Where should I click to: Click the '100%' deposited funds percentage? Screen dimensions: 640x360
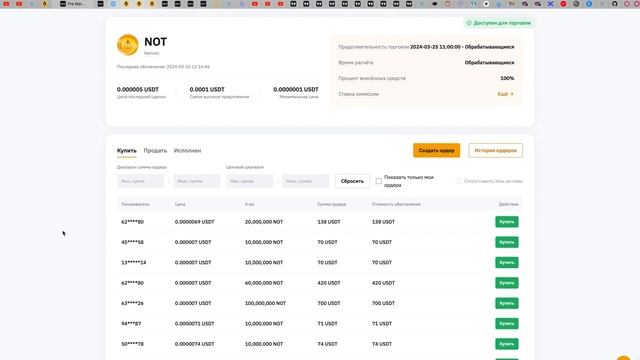507,78
